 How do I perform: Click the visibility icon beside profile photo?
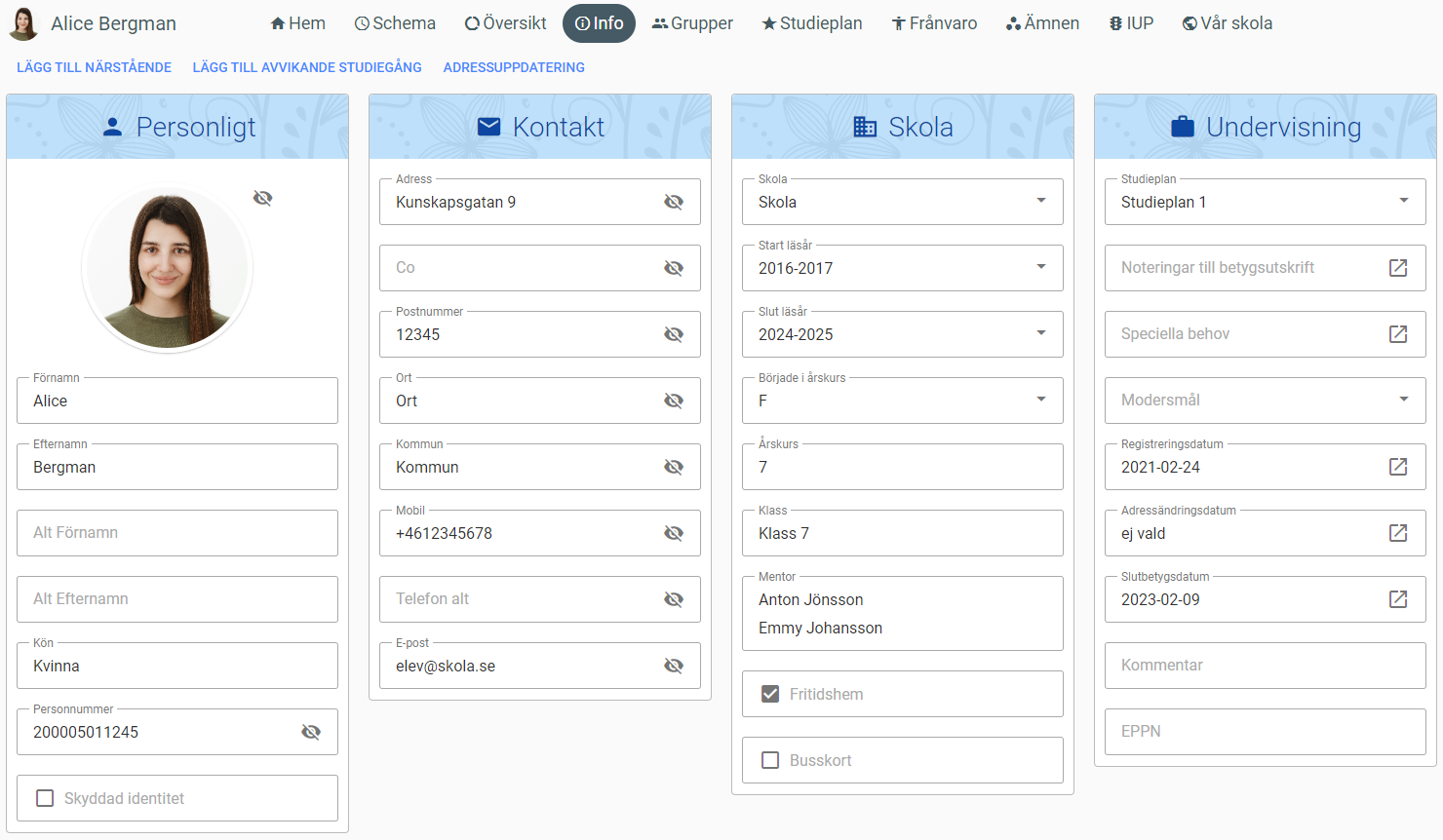point(262,198)
